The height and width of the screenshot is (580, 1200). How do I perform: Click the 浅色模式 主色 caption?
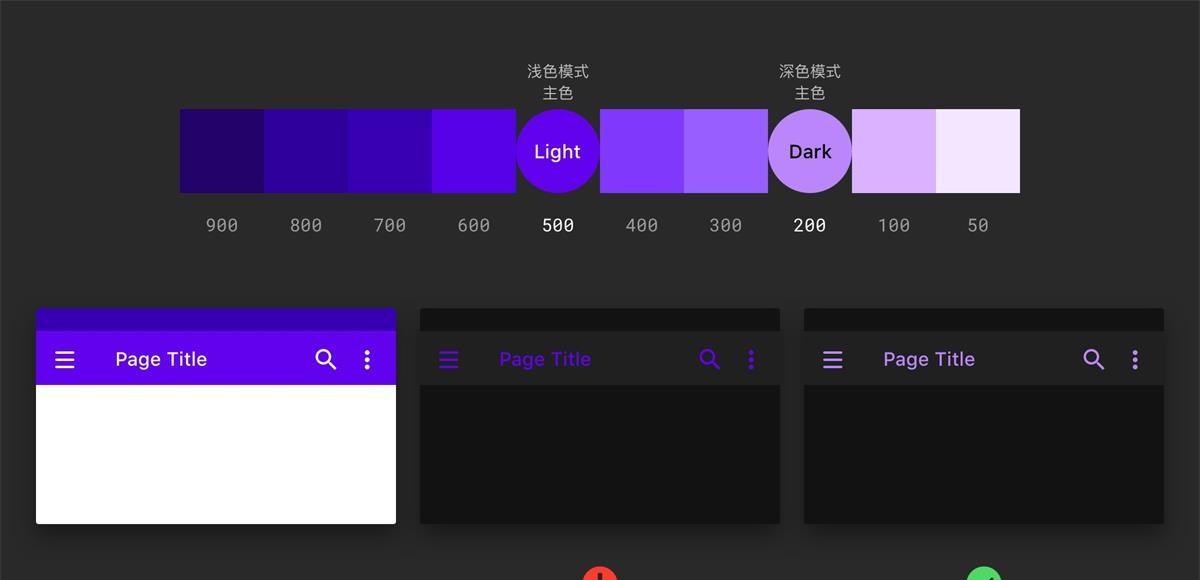(x=558, y=82)
